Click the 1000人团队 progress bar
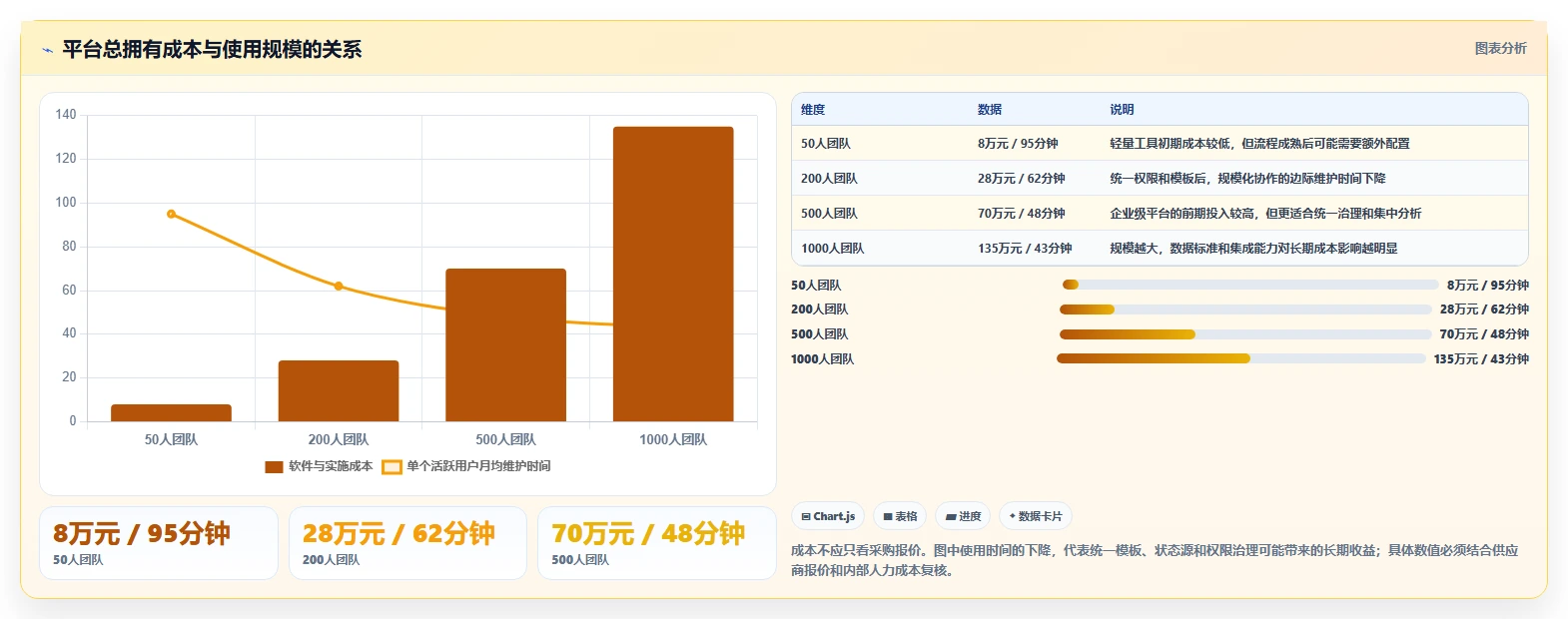Image resolution: width=1568 pixels, height=619 pixels. click(1241, 358)
